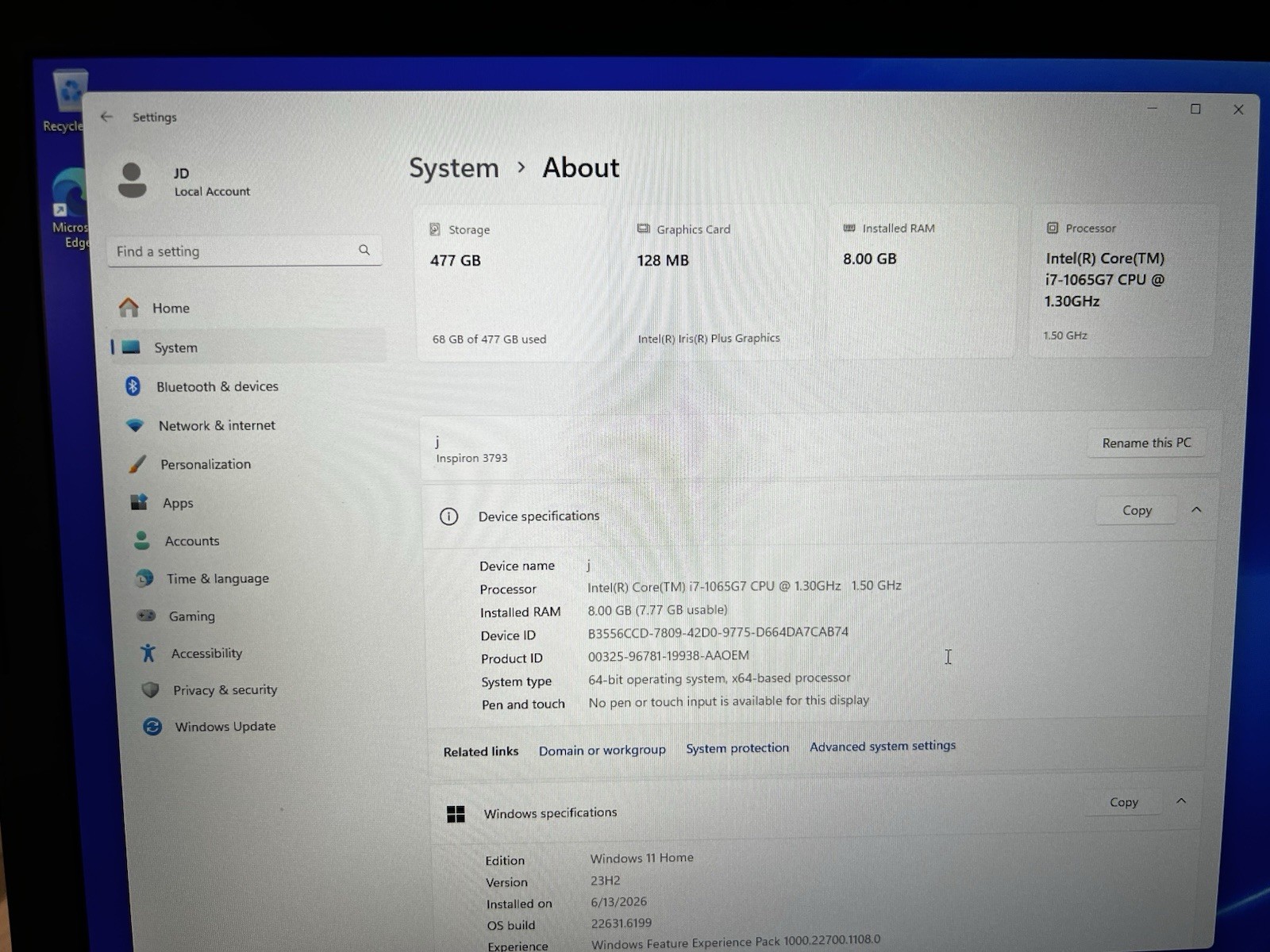Click the version 23H2 value
The image size is (1270, 952).
[x=605, y=880]
